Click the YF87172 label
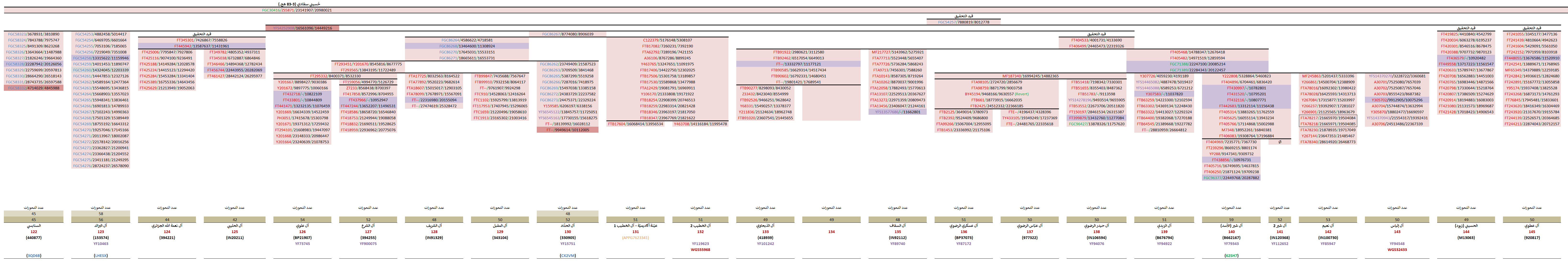This screenshot has height=262, width=1568. (x=964, y=244)
